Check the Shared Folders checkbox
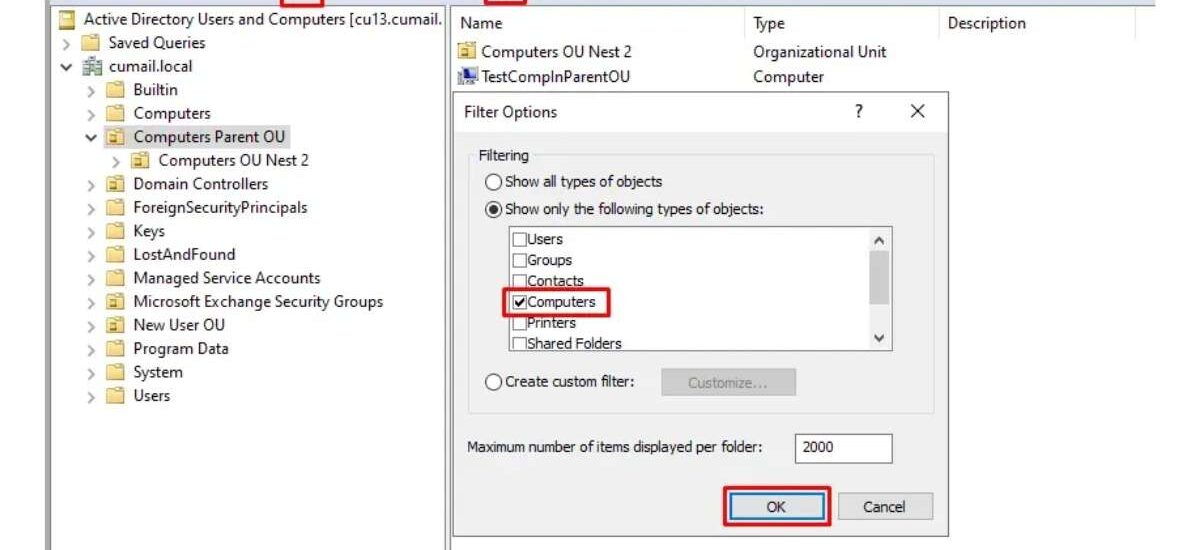This screenshot has height=550, width=1200. point(519,344)
